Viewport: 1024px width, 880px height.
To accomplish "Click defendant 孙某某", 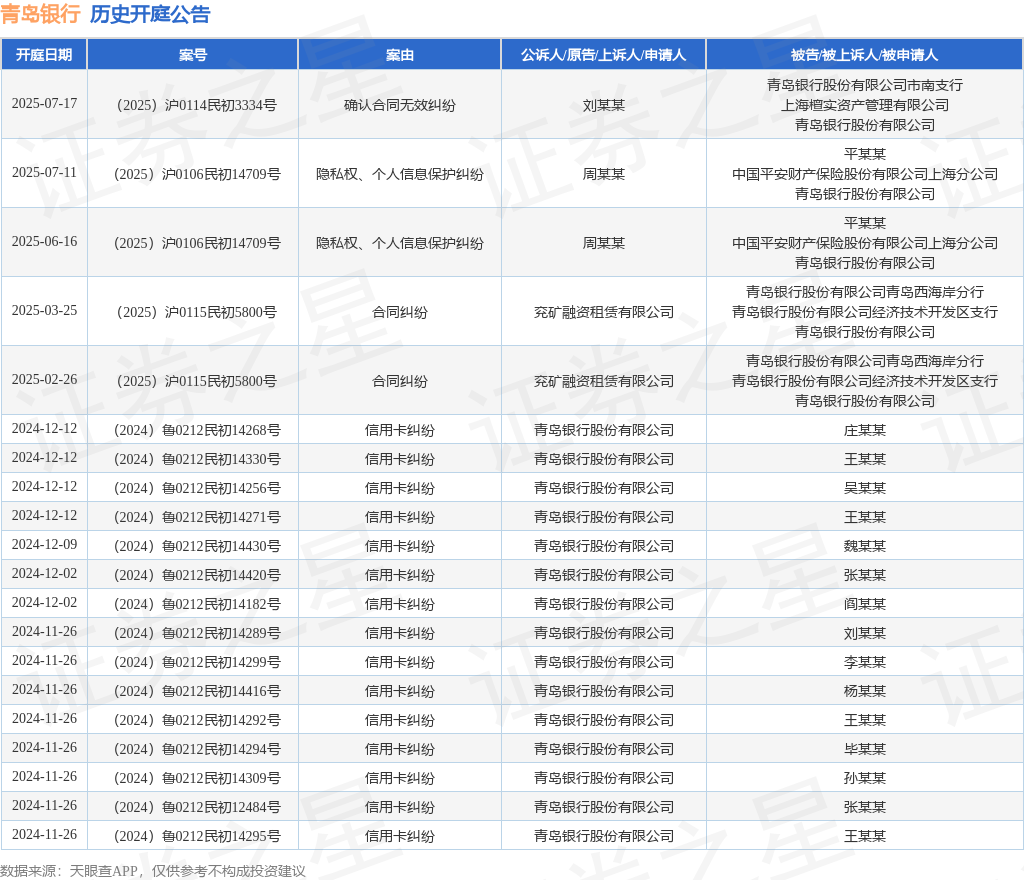I will pos(865,778).
